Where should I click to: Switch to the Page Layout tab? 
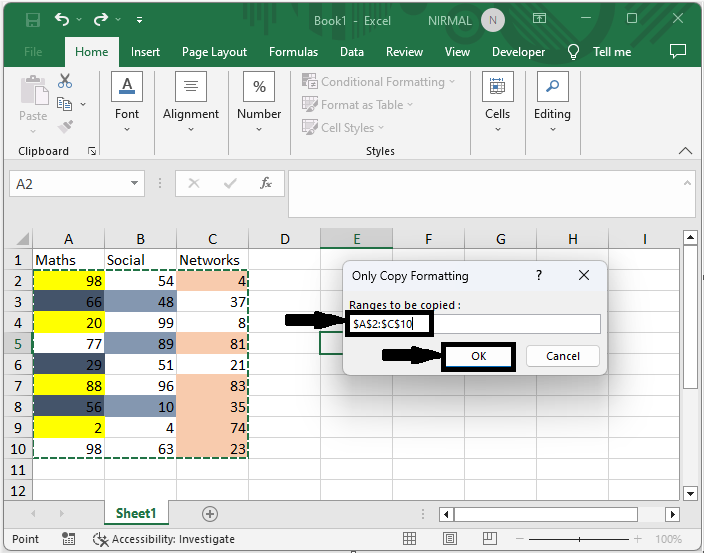pyautogui.click(x=214, y=52)
